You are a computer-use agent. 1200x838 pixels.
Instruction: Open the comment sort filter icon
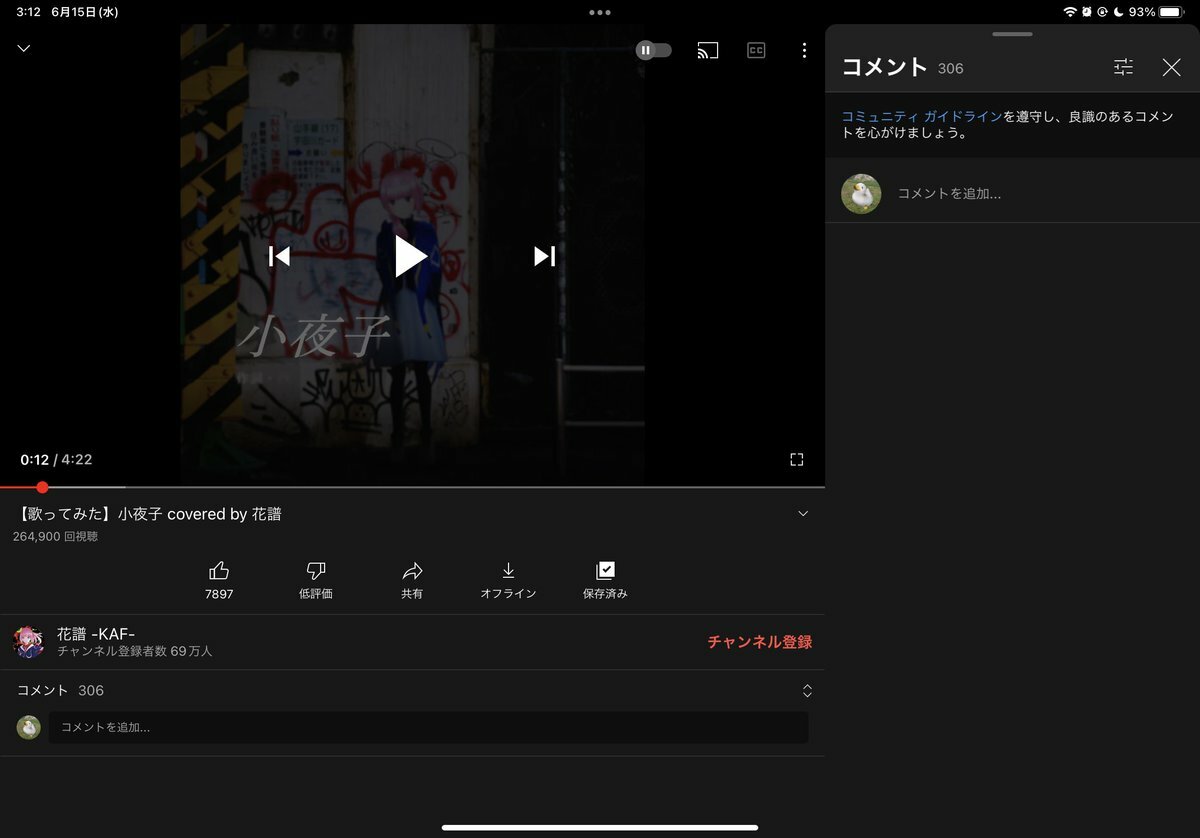click(1124, 67)
